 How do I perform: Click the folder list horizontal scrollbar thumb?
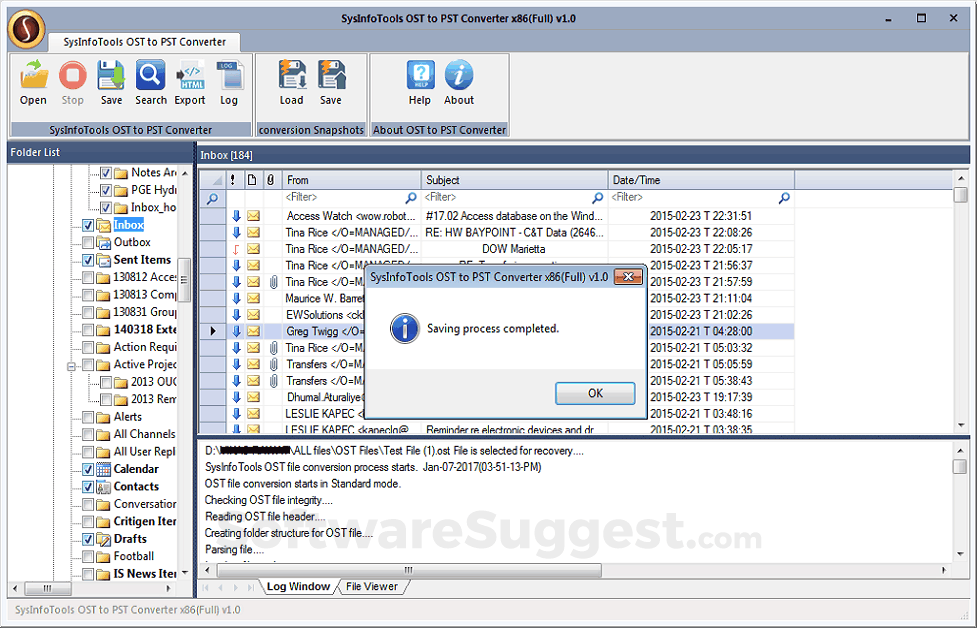coord(47,588)
